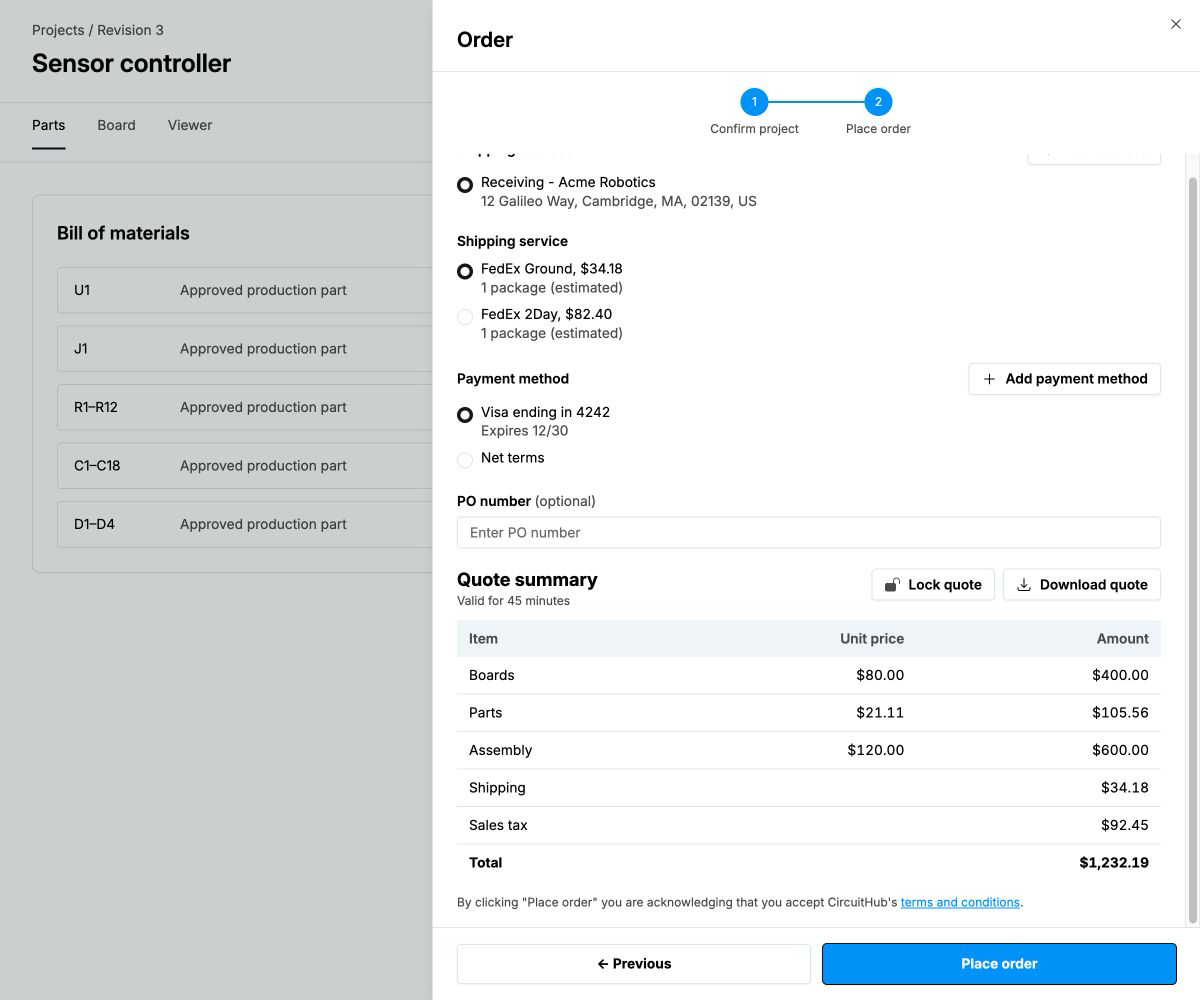Click the 12 Galileo Way address text
This screenshot has height=1000, width=1200.
pos(619,201)
